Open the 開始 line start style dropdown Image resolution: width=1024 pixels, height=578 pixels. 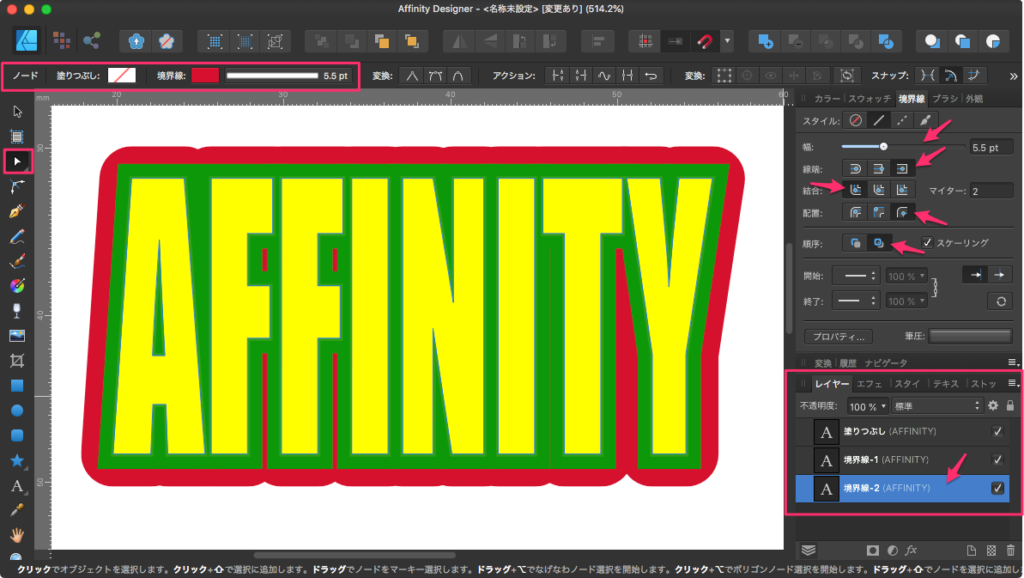click(x=857, y=275)
